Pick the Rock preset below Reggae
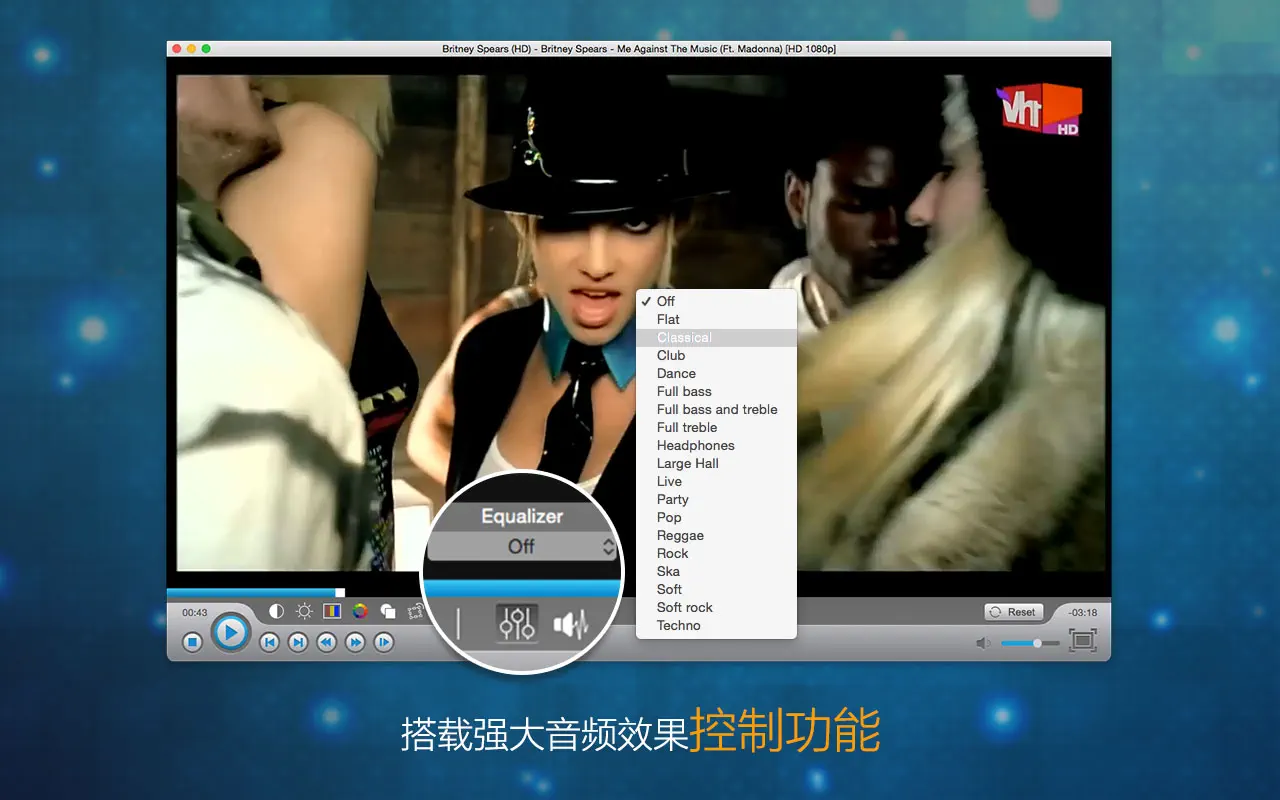 [x=716, y=553]
